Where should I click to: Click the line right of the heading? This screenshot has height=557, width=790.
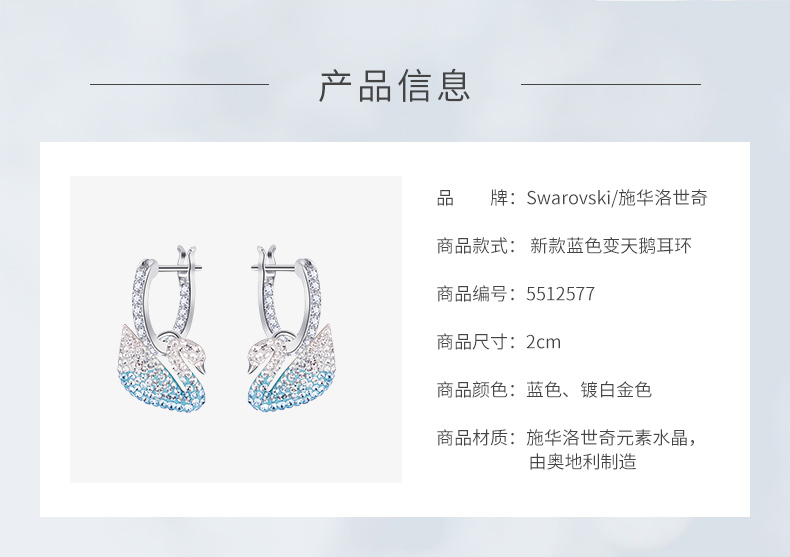pos(611,85)
